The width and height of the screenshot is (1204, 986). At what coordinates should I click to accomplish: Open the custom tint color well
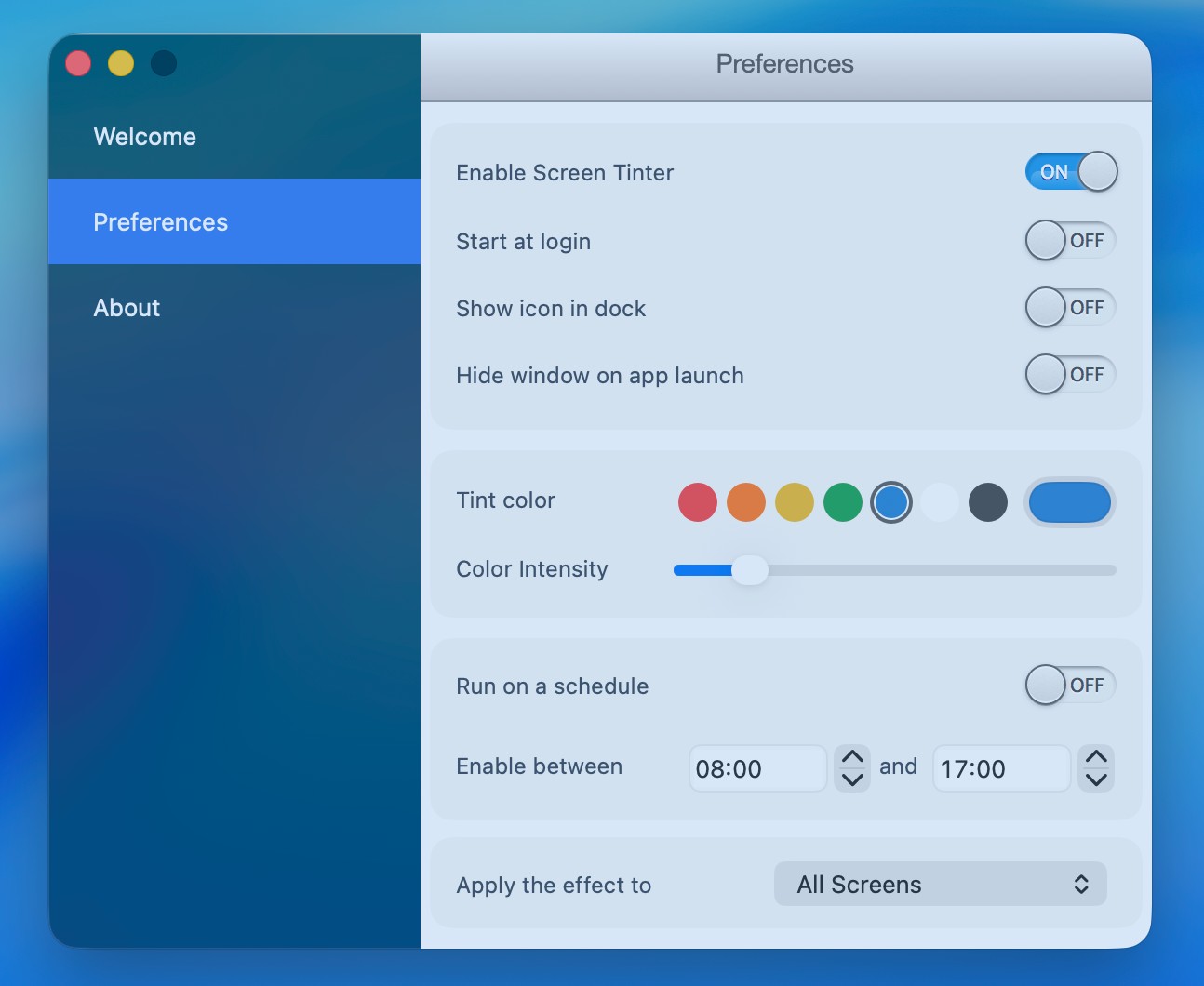pos(1069,502)
